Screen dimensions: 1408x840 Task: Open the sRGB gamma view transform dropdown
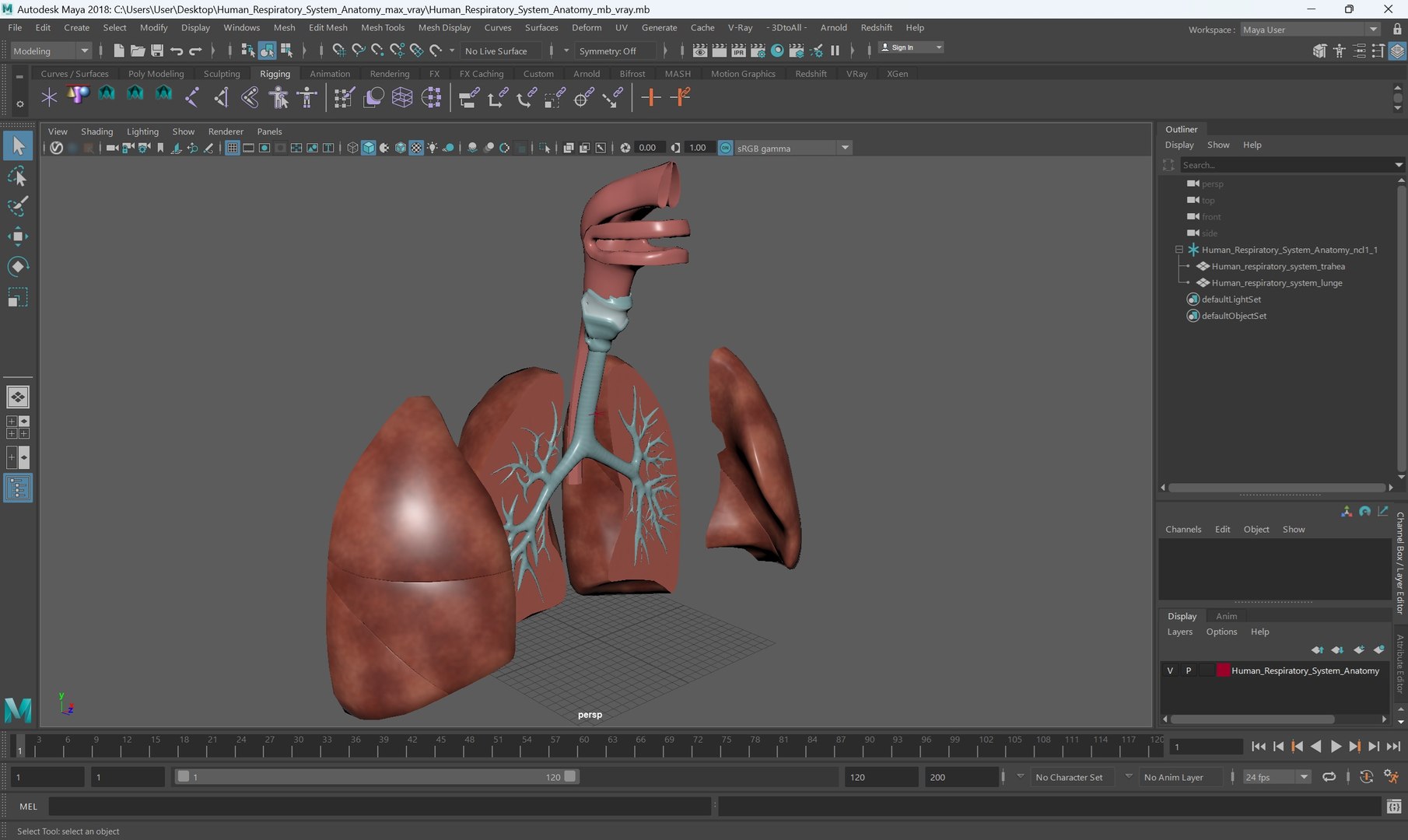tap(793, 148)
